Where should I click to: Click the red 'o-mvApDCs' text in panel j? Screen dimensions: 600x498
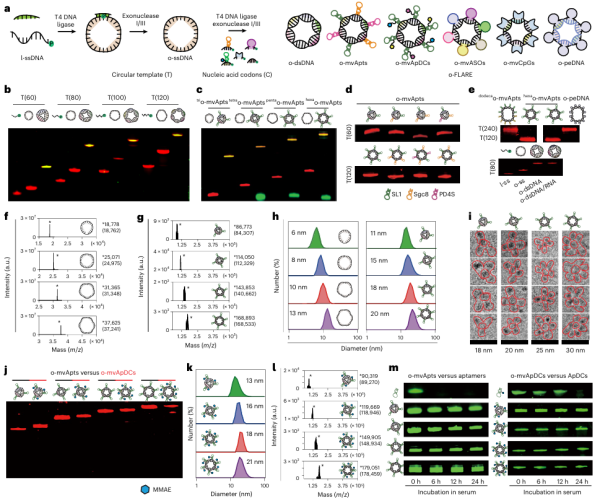click(118, 372)
